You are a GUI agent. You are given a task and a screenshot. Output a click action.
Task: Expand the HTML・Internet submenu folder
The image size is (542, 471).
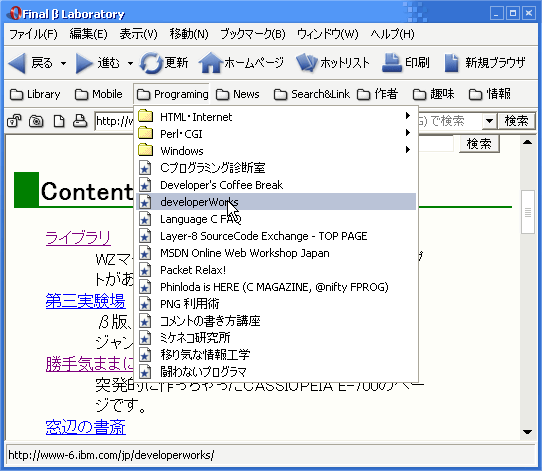[x=276, y=117]
